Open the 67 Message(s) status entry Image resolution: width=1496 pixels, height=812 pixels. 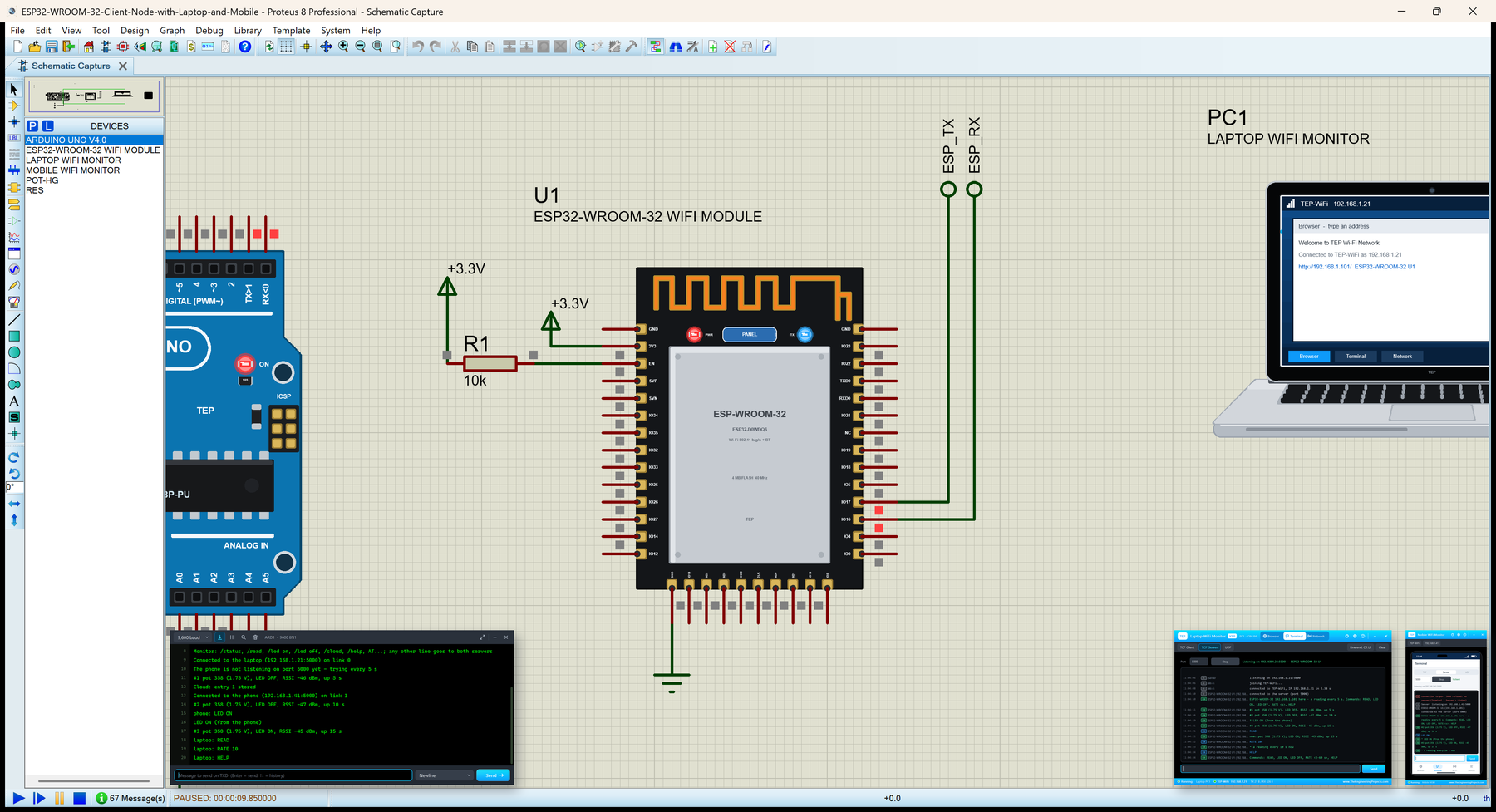tap(130, 798)
